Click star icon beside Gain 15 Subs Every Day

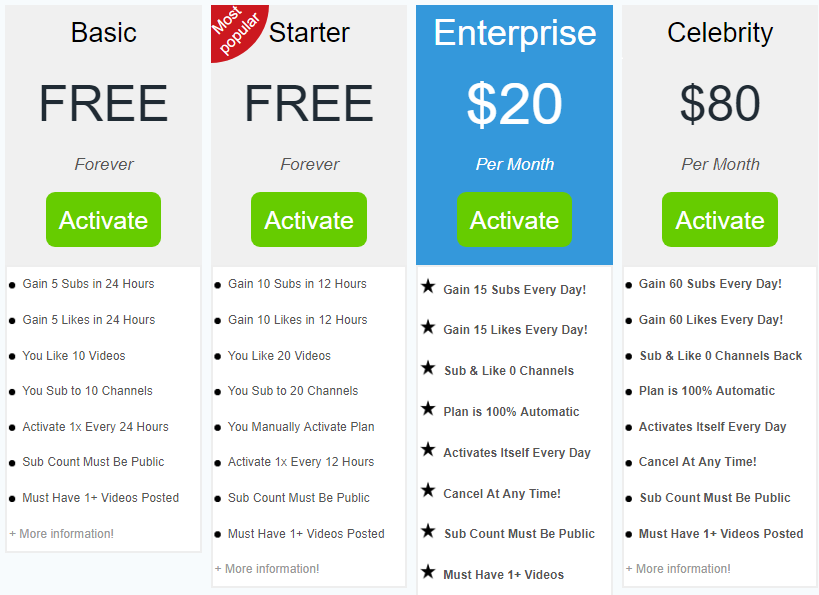[428, 286]
